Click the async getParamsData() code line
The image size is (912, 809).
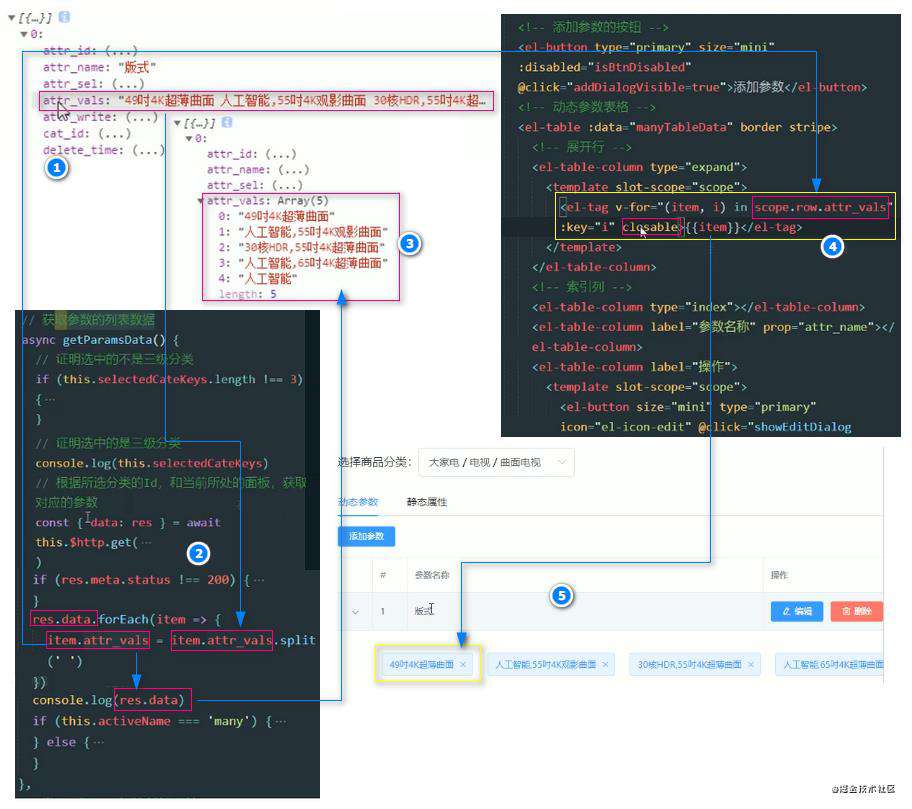[100, 340]
